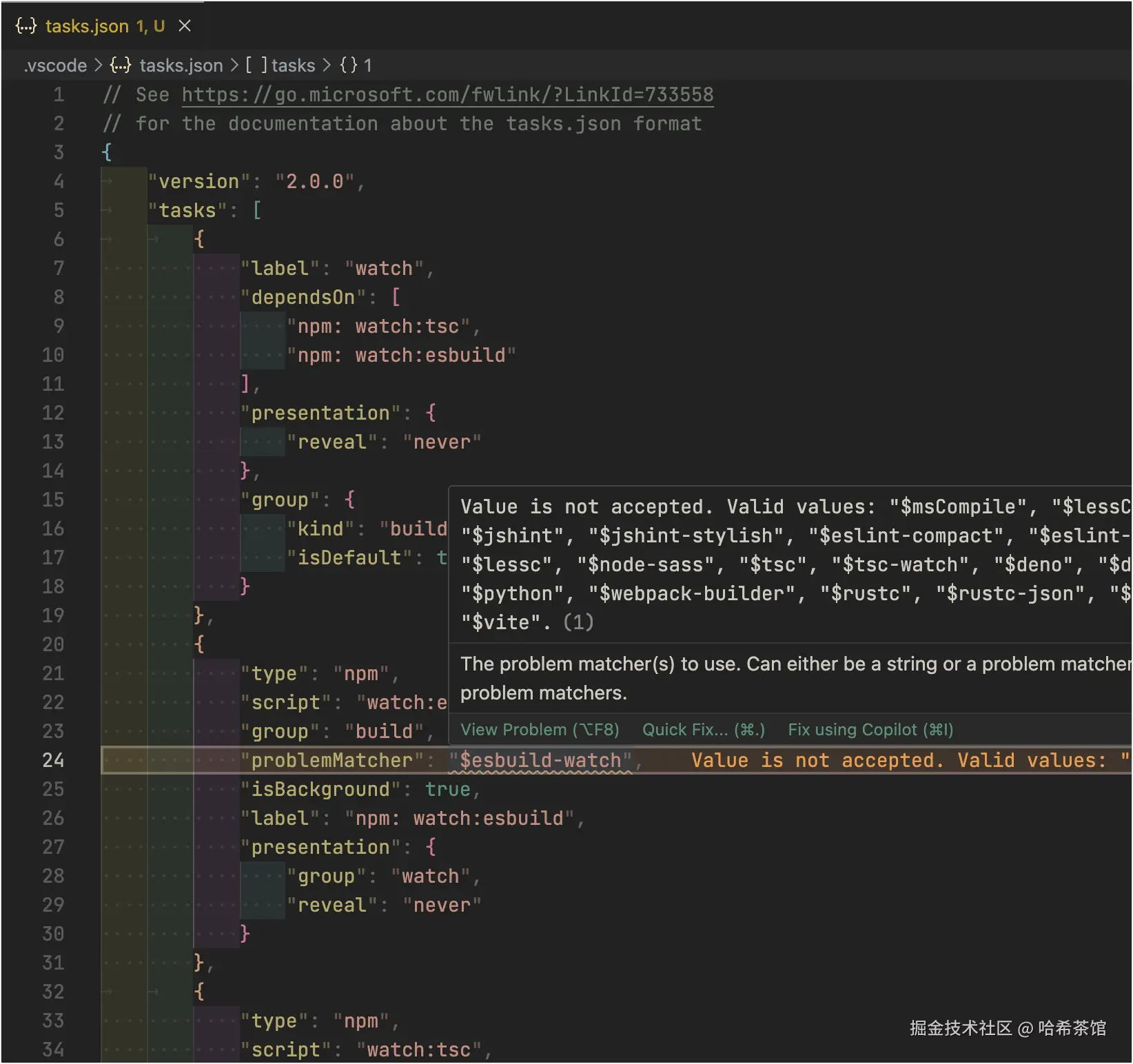Select the object 1 breadcrumb
Screen dimensions: 1133x1064
367,65
